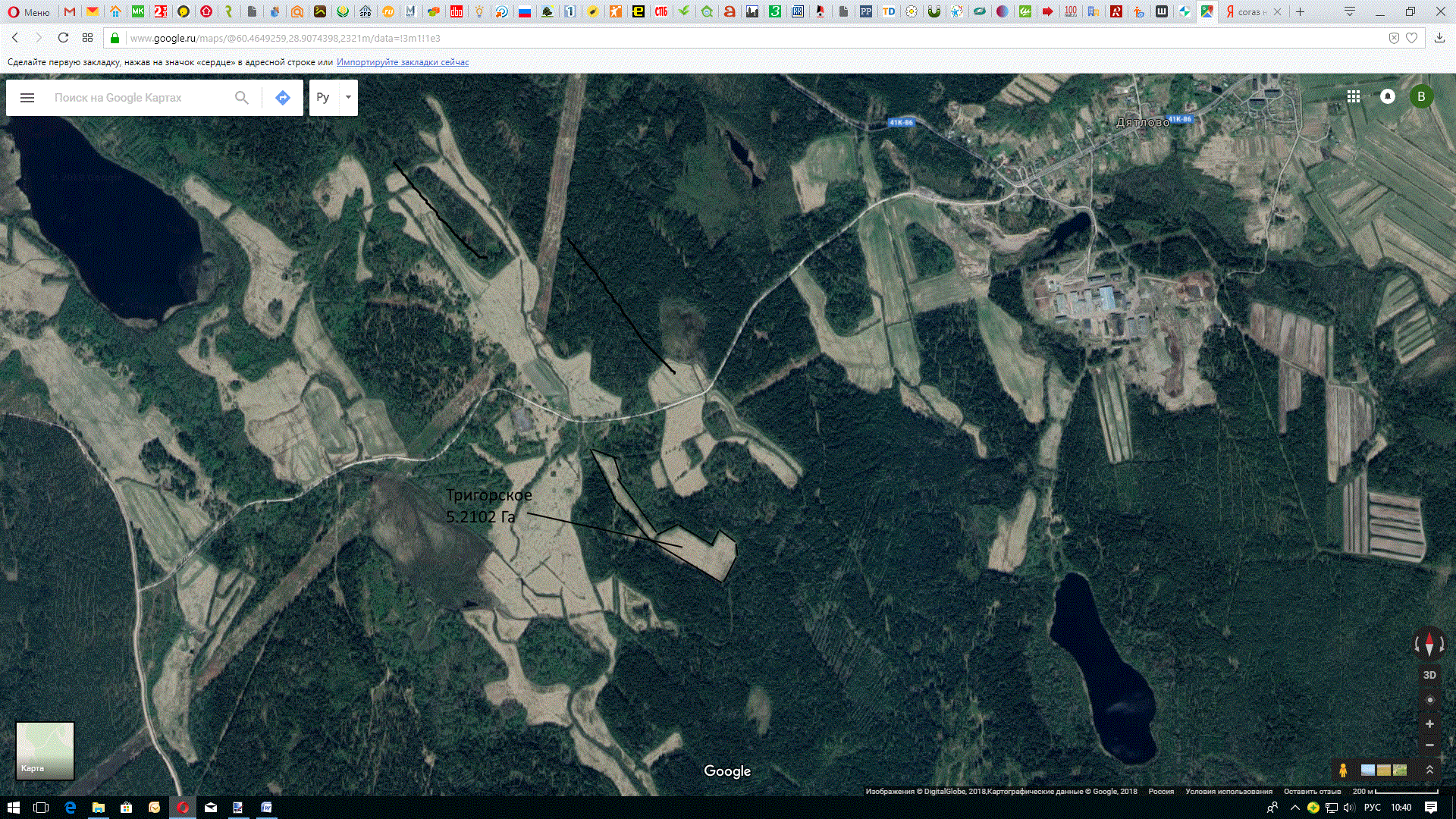The height and width of the screenshot is (819, 1456).
Task: Select the google.ru/maps address bar URL
Action: click(285, 38)
